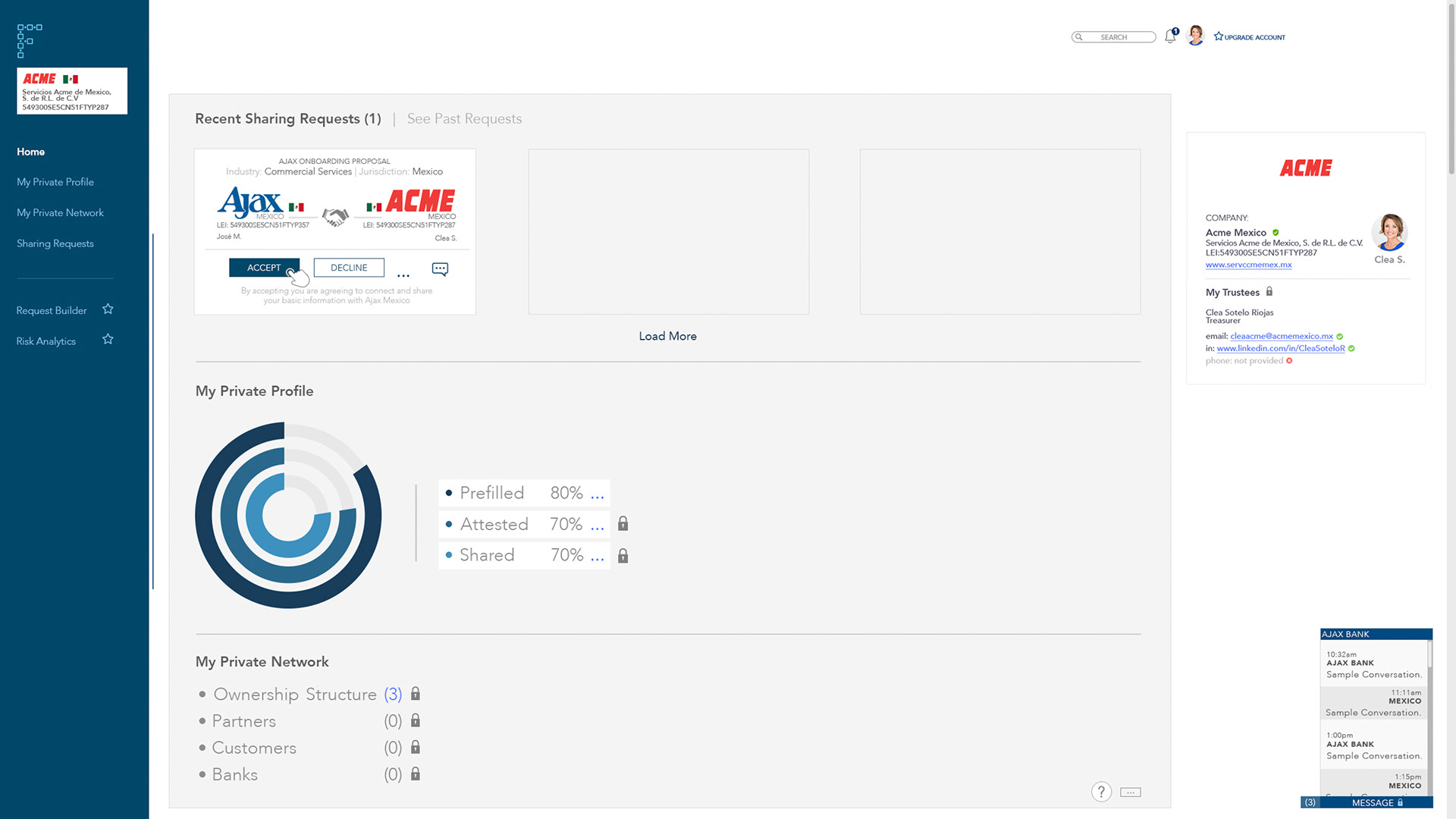This screenshot has height=819, width=1456.
Task: Click the Search input field
Action: [1116, 37]
